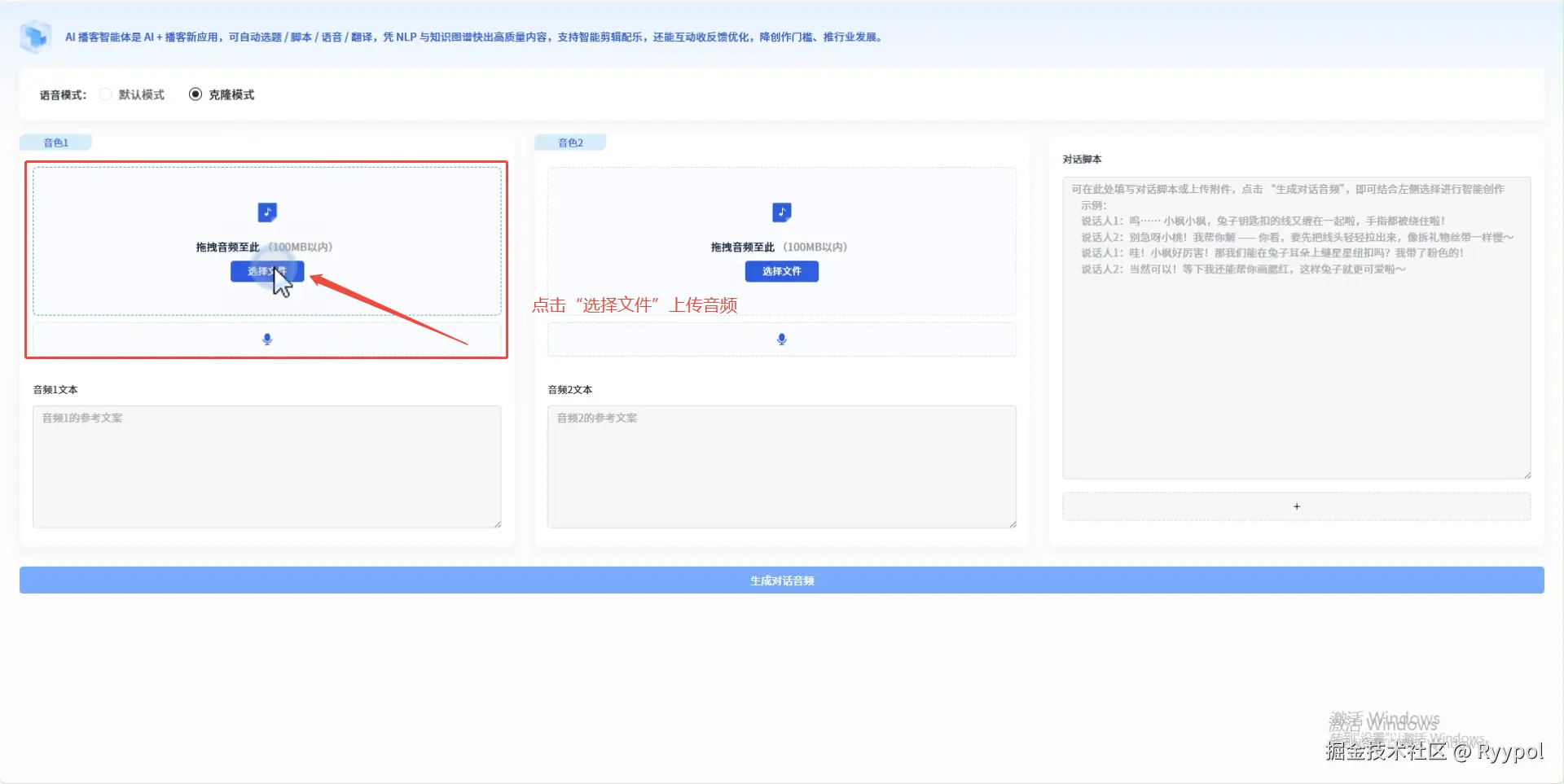Click 选择文件 button under 音色1

point(267,271)
